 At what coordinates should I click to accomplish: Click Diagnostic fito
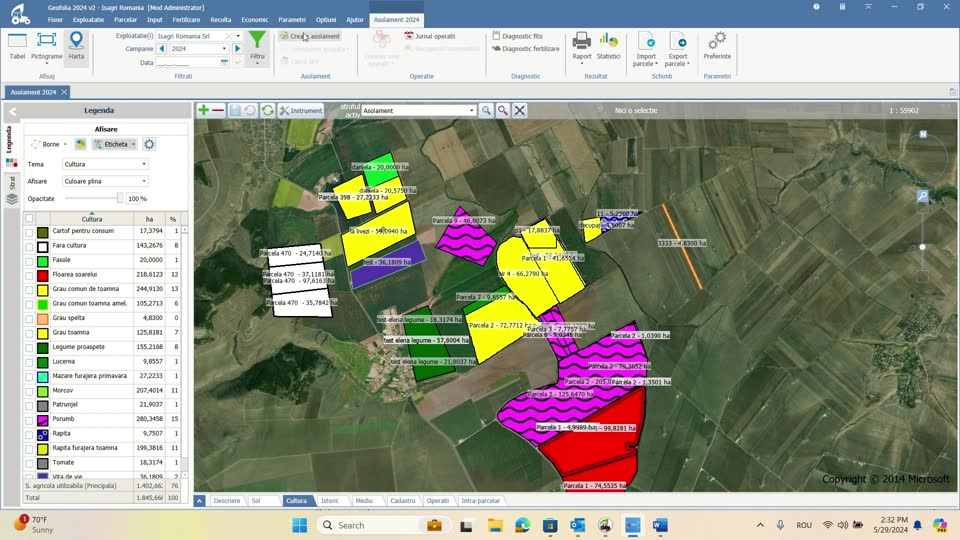click(517, 36)
